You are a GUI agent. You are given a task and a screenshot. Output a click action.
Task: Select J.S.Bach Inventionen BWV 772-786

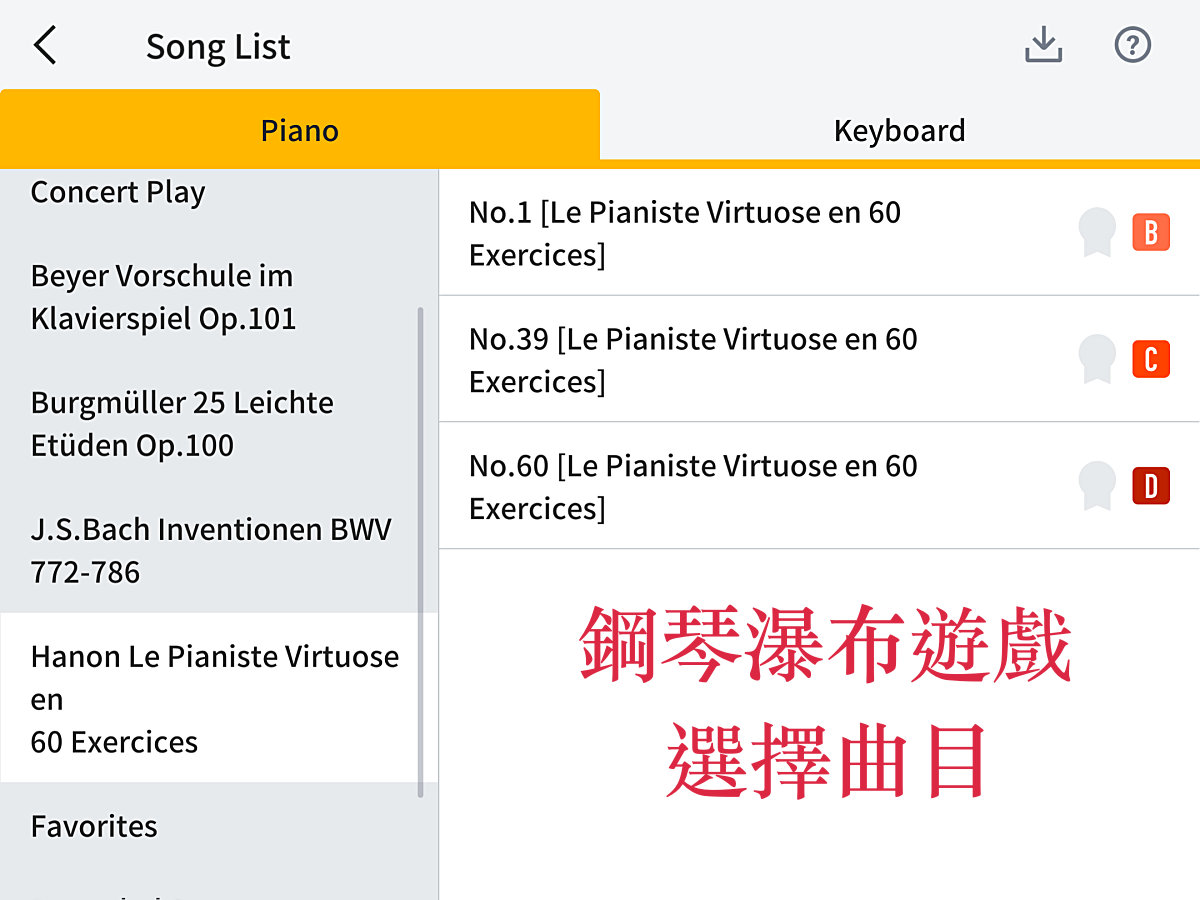point(210,550)
